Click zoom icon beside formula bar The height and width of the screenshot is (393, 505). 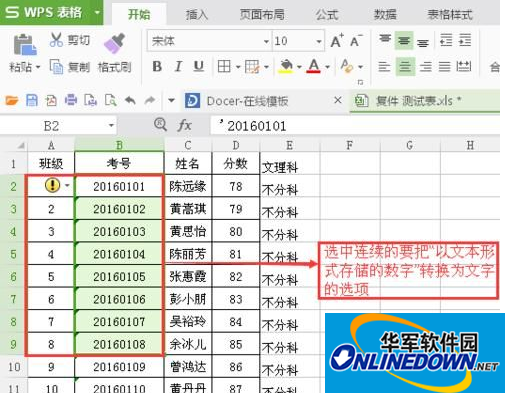click(160, 125)
